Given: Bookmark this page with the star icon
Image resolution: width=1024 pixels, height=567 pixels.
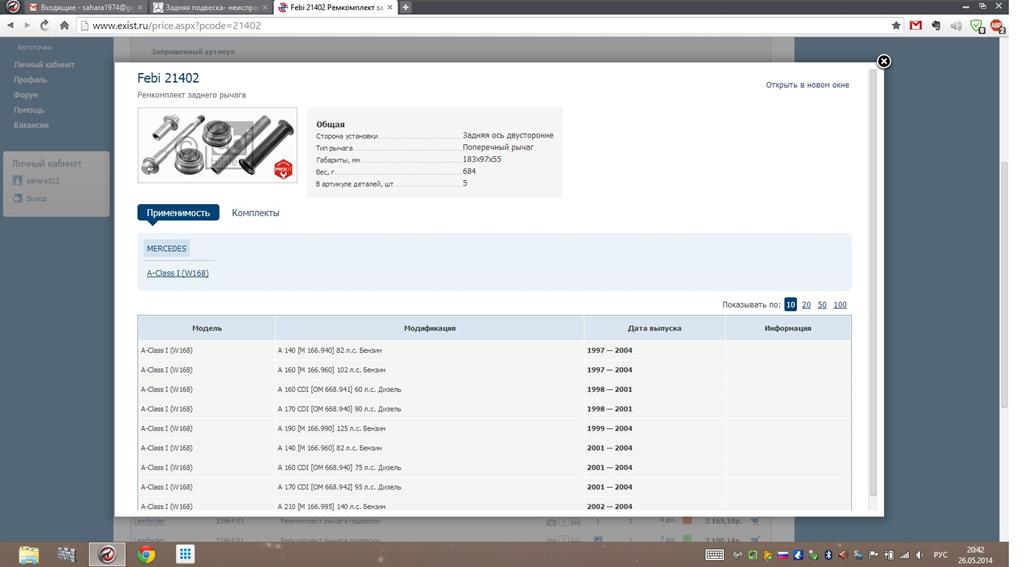Looking at the screenshot, I should [x=896, y=25].
